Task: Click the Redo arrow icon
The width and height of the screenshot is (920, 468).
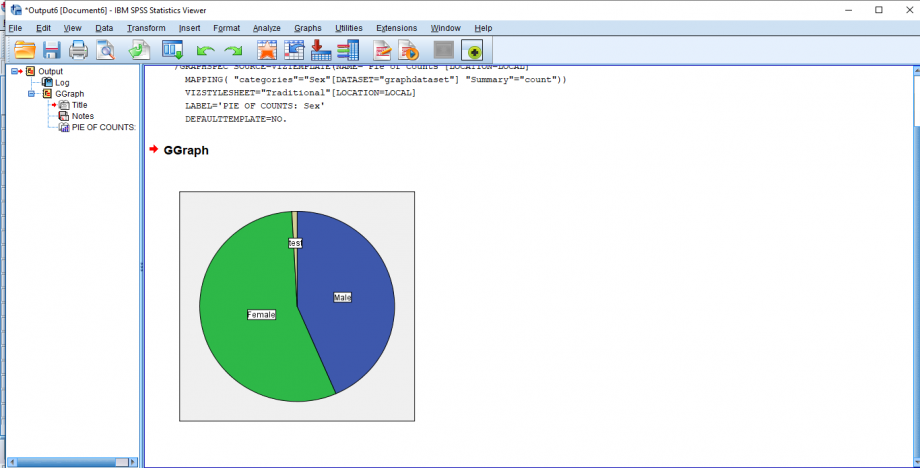Action: tap(233, 50)
